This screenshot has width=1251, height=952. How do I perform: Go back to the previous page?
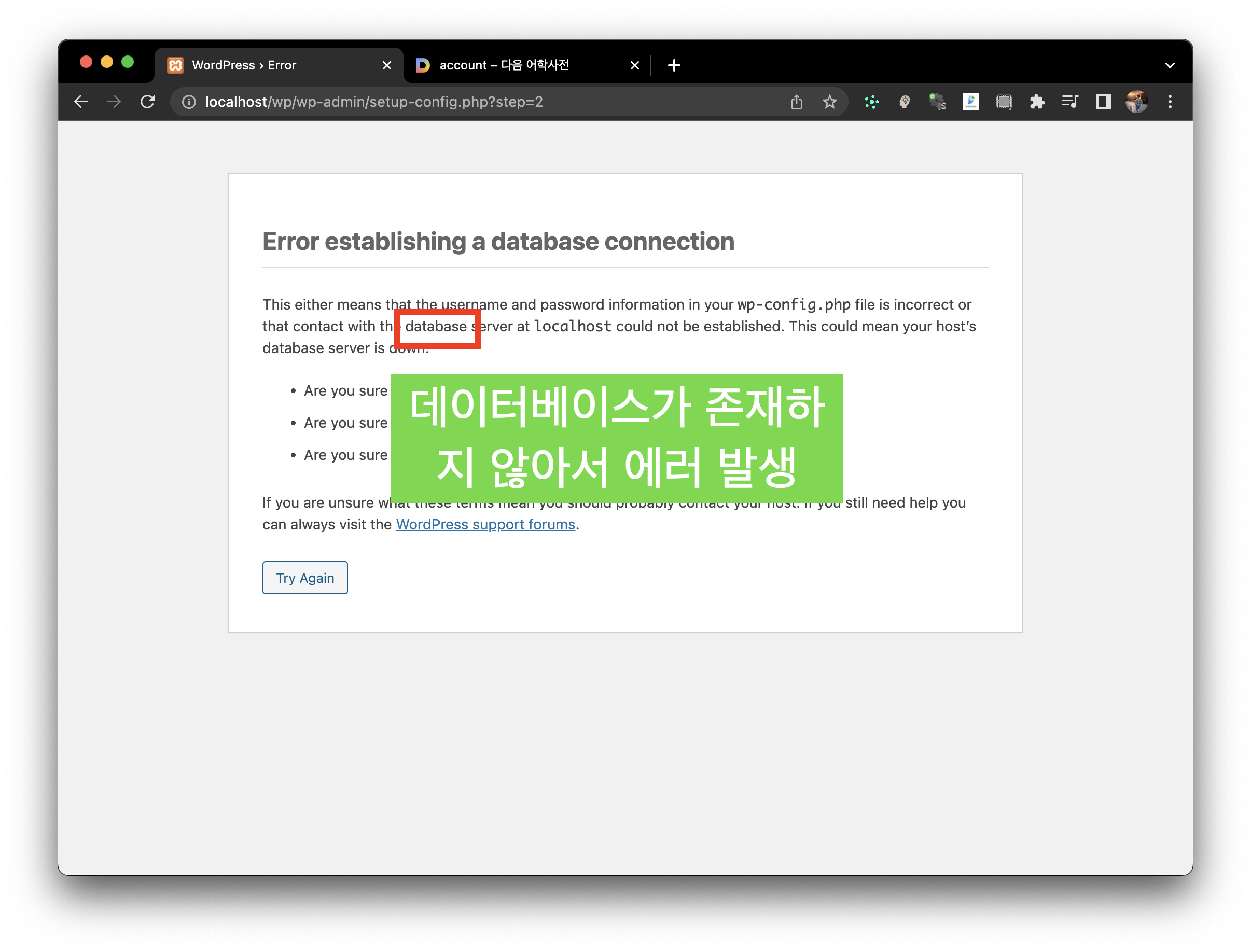point(81,102)
